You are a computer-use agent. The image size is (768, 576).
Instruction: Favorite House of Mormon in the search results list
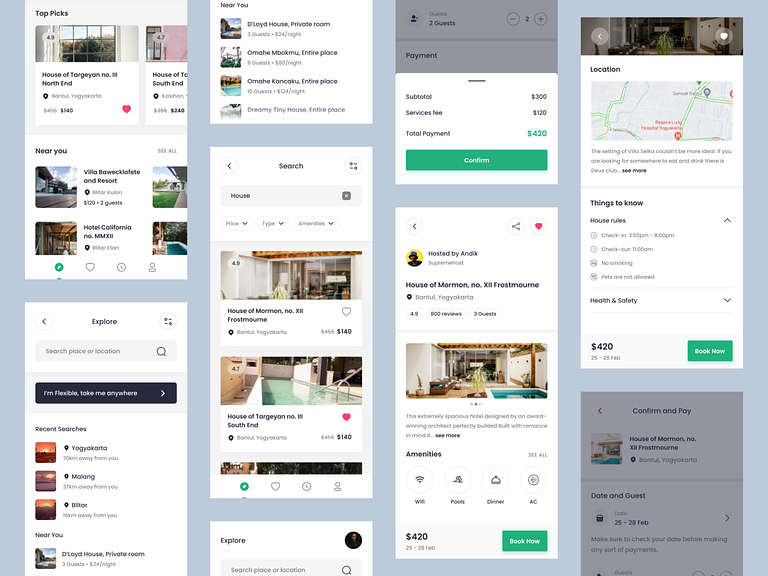[x=346, y=311]
